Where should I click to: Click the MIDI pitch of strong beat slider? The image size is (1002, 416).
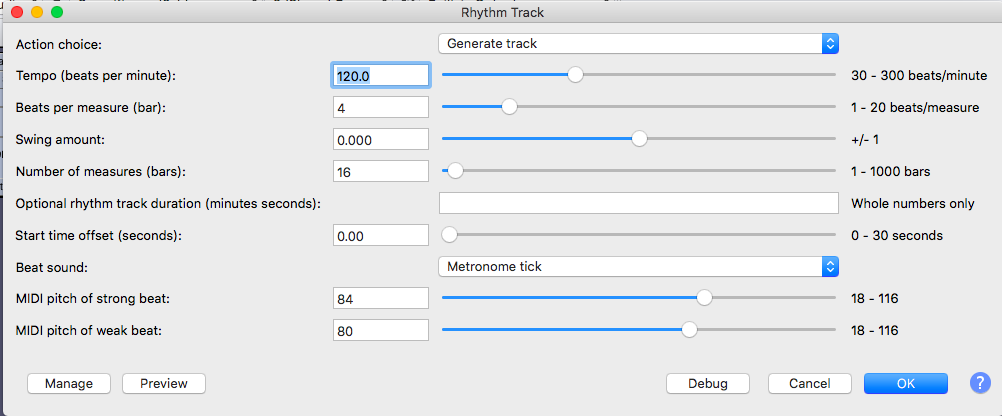pyautogui.click(x=704, y=297)
